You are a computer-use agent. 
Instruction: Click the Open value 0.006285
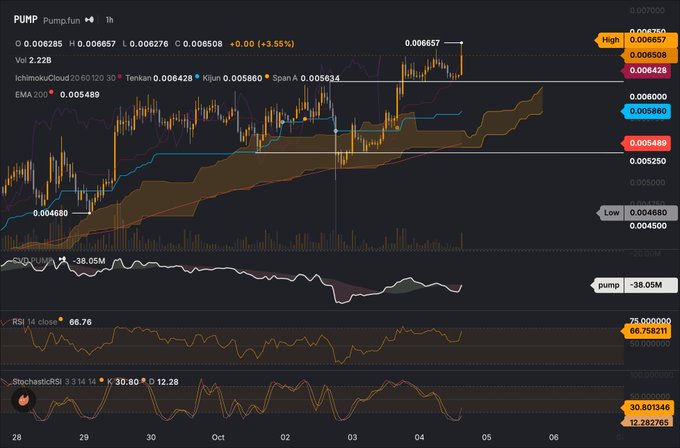click(x=43, y=44)
